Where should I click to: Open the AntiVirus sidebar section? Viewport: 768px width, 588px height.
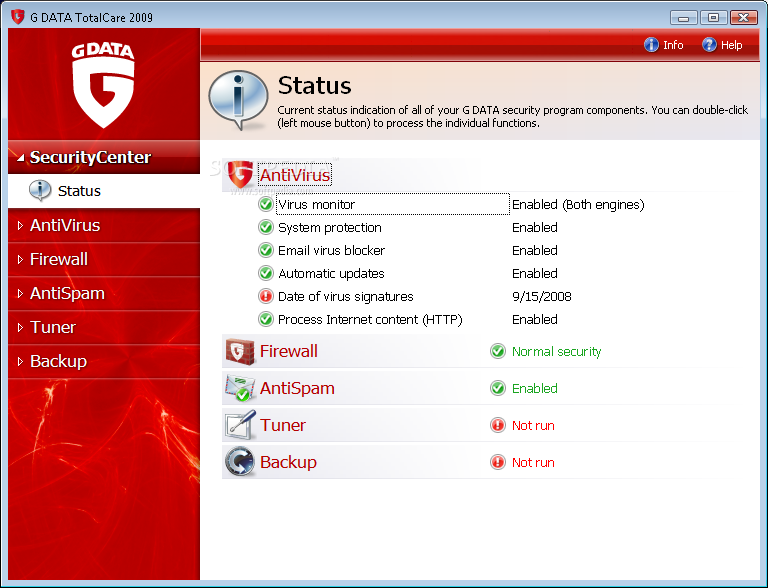pyautogui.click(x=104, y=225)
